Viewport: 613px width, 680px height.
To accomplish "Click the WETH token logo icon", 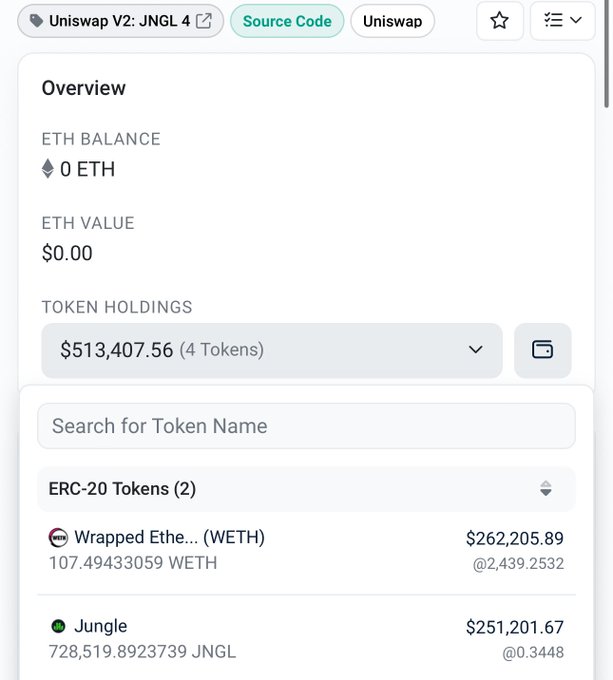I will (58, 538).
